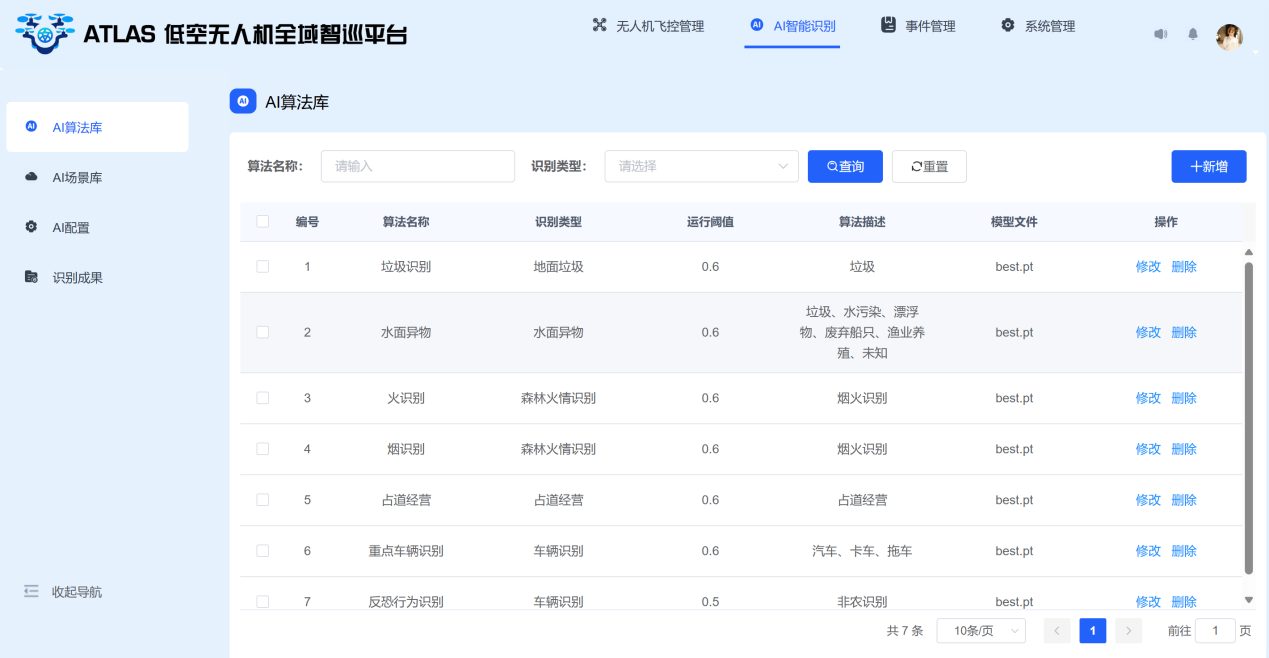This screenshot has width=1269, height=658.
Task: Open 识别成果 in the sidebar
Action: tap(77, 278)
